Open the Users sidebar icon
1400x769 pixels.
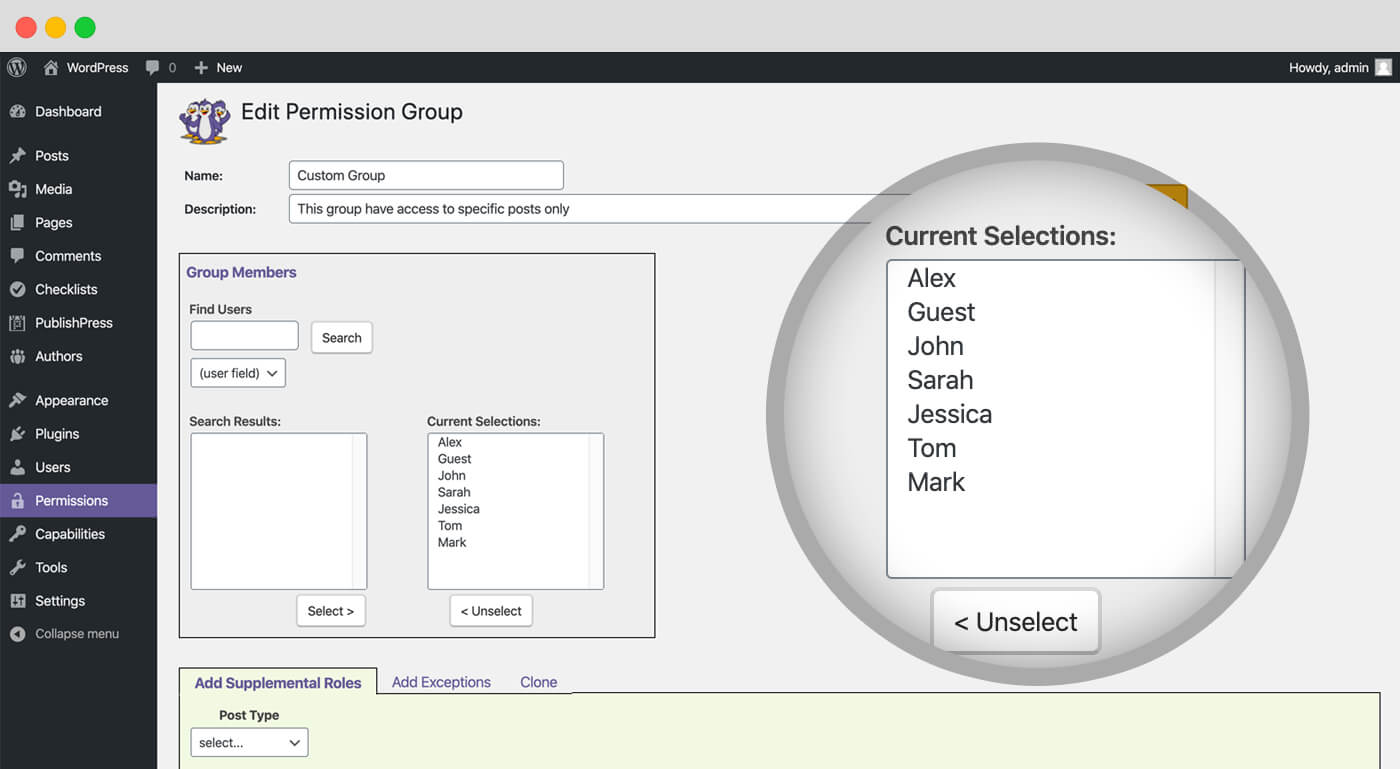pos(17,467)
